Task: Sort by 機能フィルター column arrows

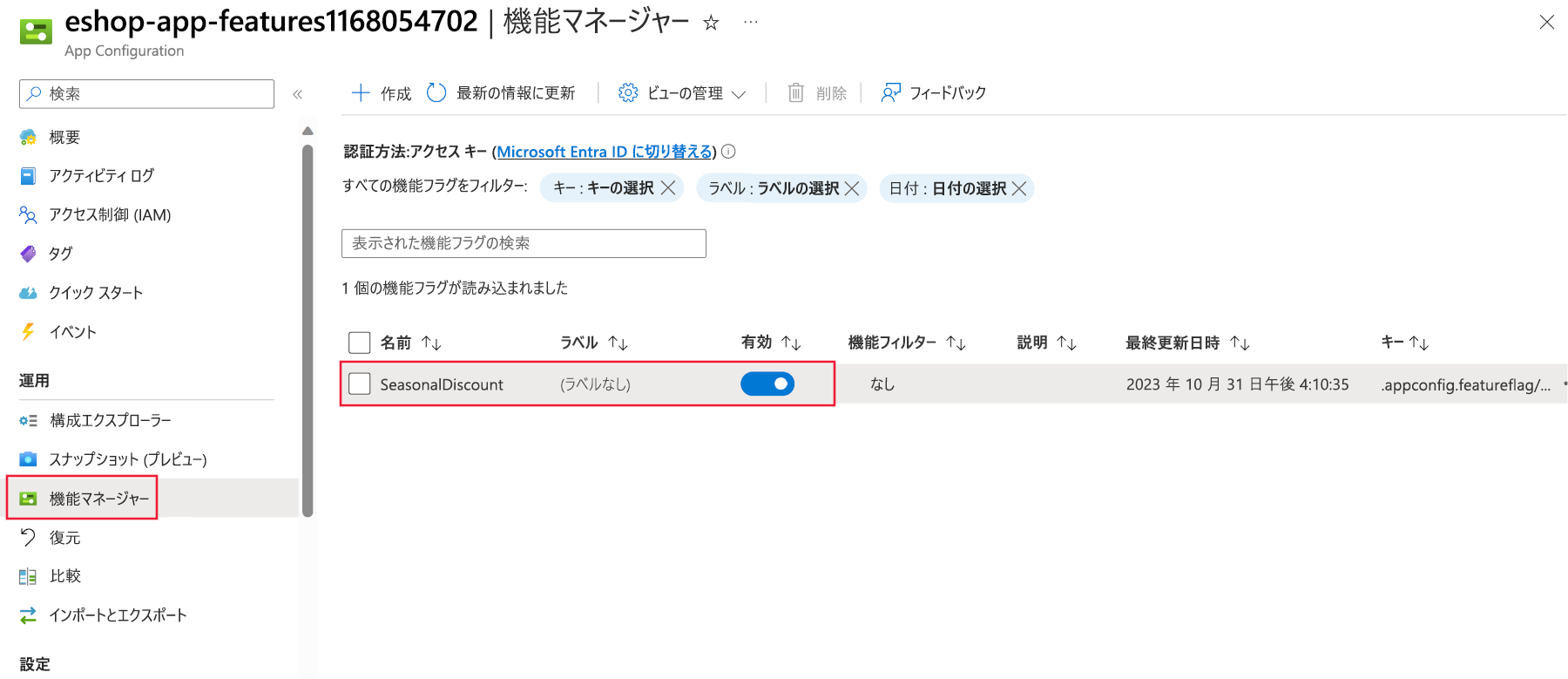Action: [x=956, y=343]
